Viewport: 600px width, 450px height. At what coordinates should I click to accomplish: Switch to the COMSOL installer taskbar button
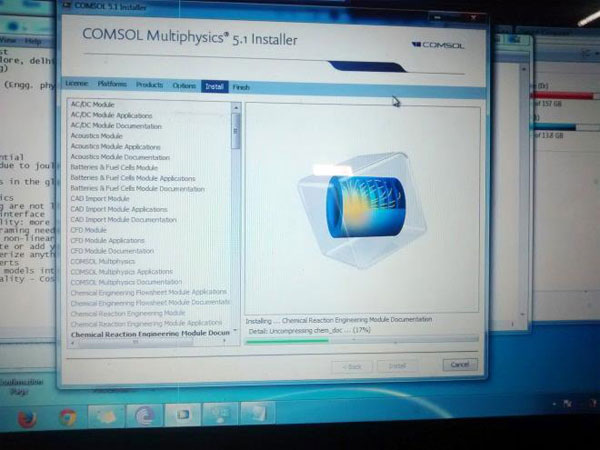coord(183,414)
